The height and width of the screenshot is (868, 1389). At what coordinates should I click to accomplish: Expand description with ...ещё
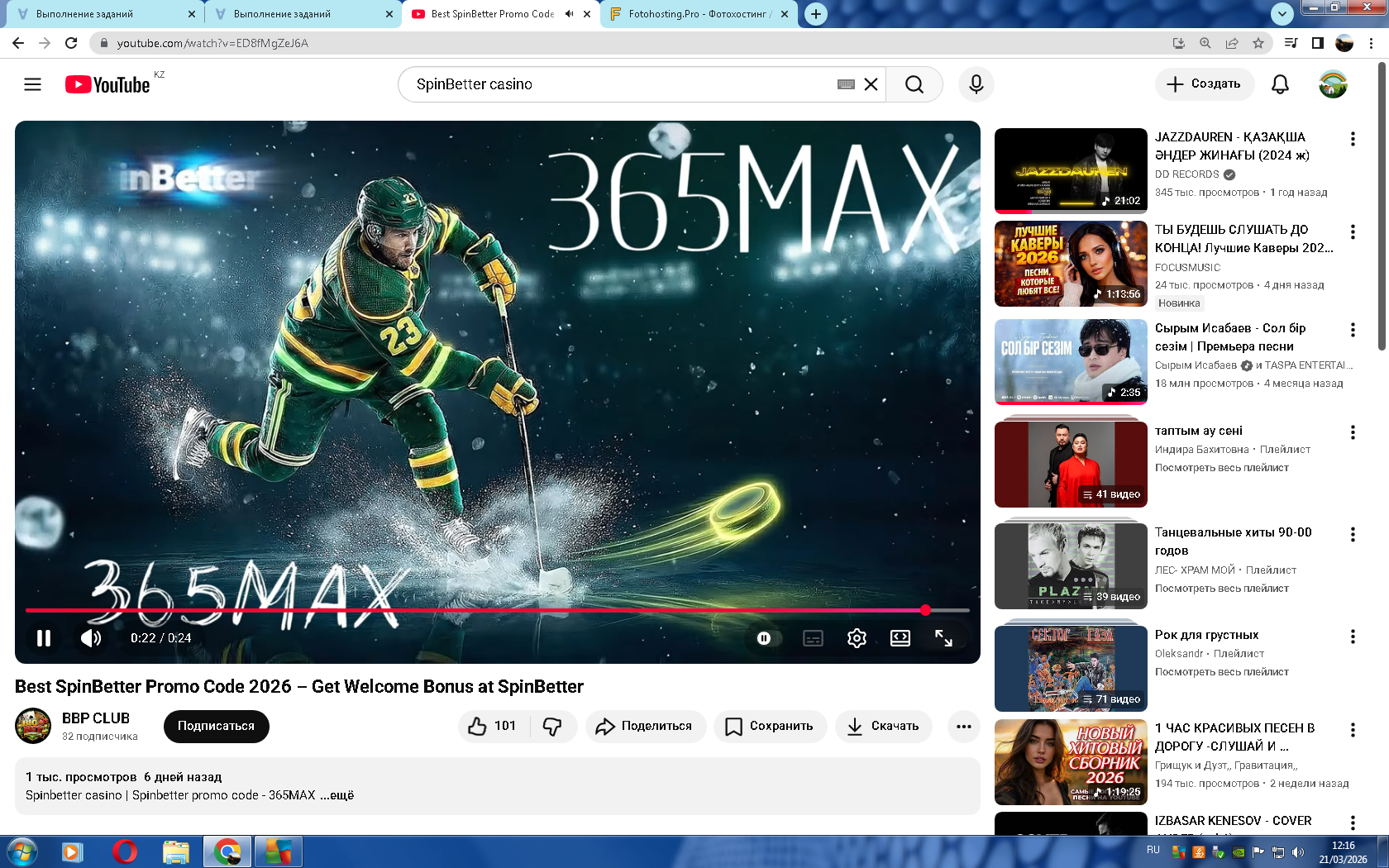(337, 795)
